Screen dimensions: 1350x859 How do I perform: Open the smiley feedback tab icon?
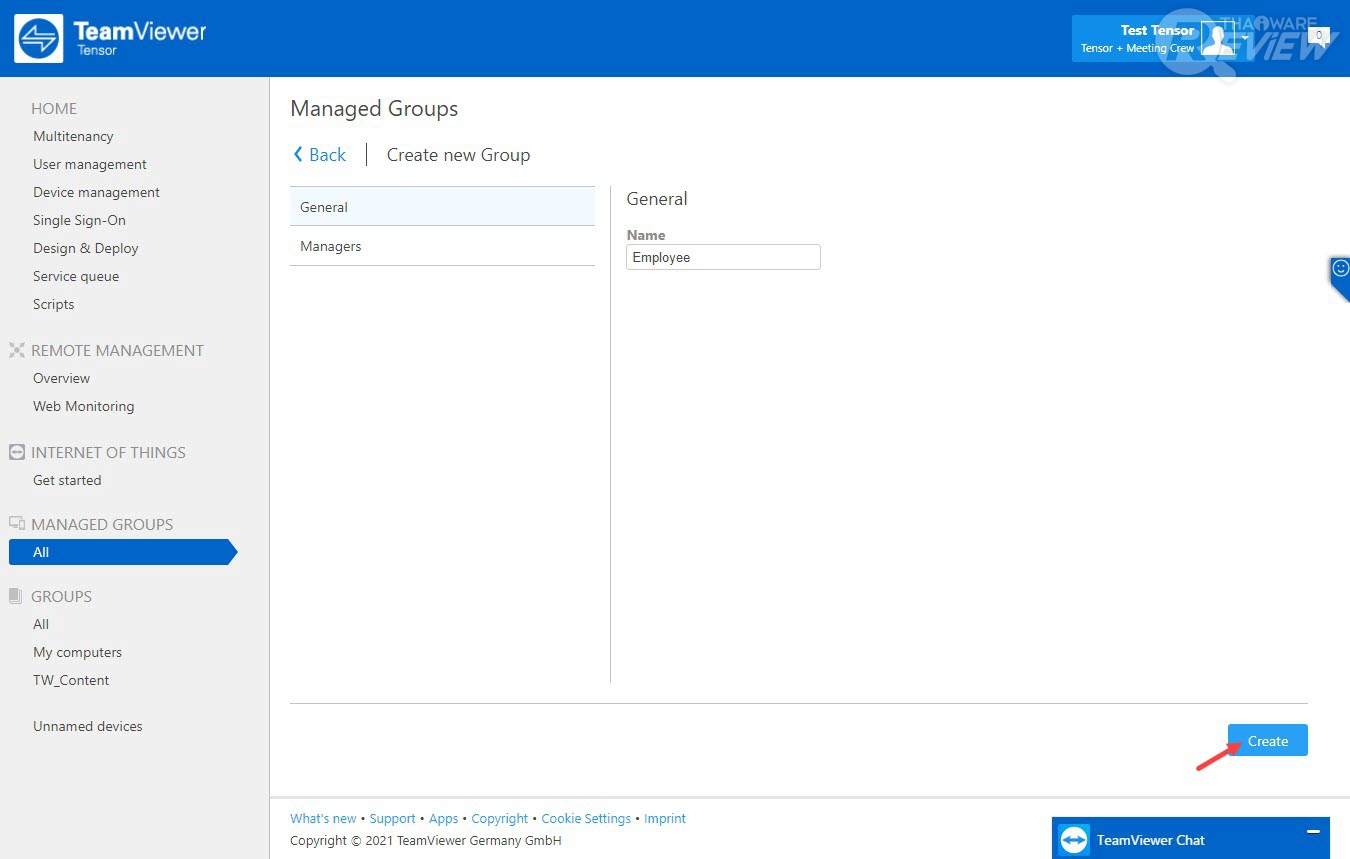tap(1340, 269)
